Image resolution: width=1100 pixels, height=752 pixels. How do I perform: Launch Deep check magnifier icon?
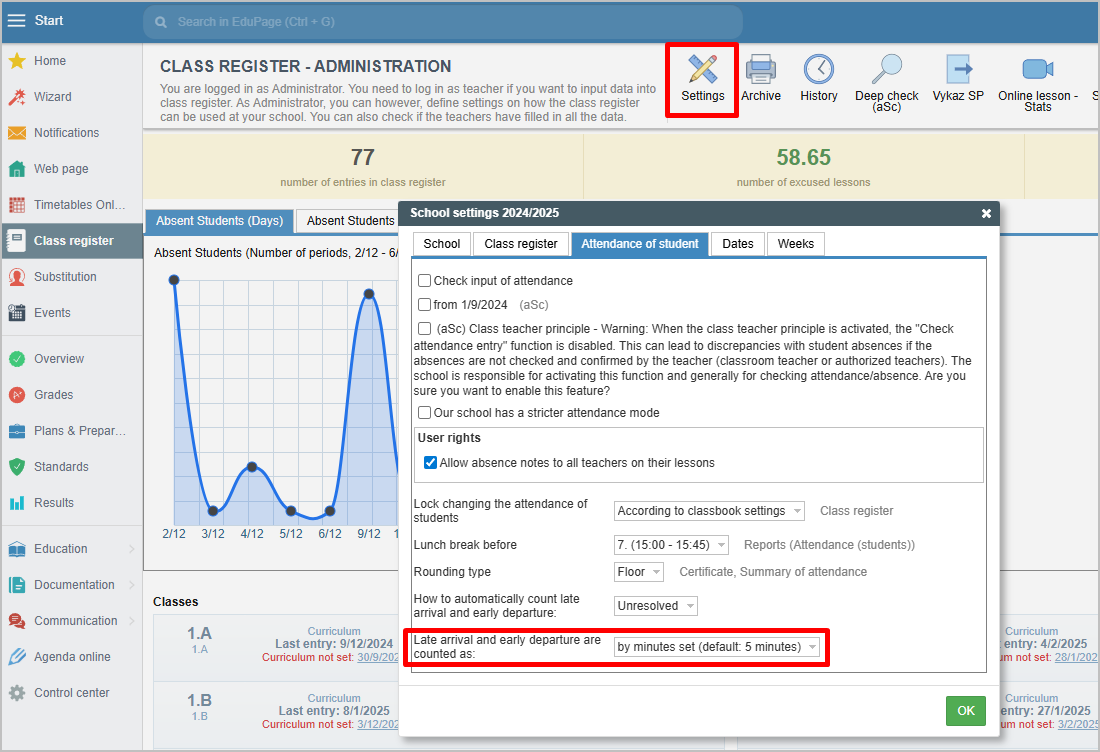[886, 70]
